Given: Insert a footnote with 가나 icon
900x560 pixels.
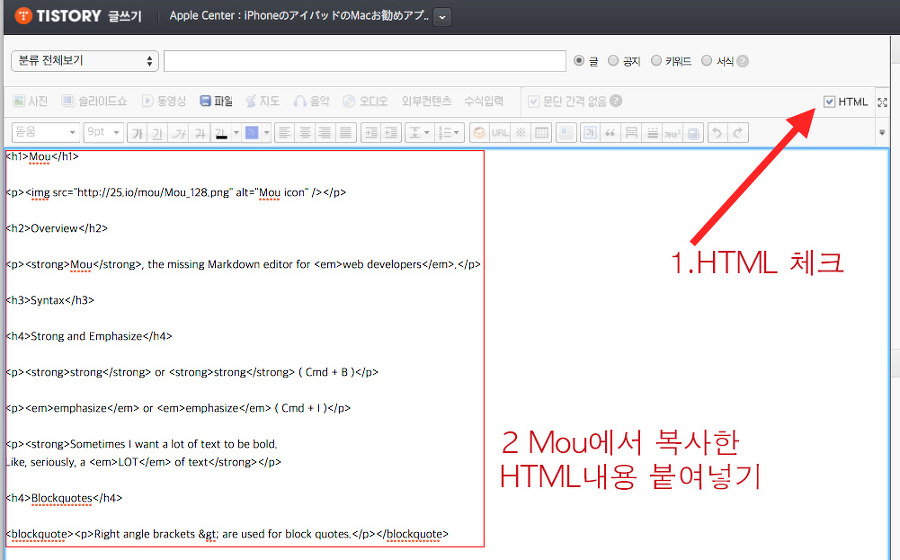Looking at the screenshot, I should point(672,133).
